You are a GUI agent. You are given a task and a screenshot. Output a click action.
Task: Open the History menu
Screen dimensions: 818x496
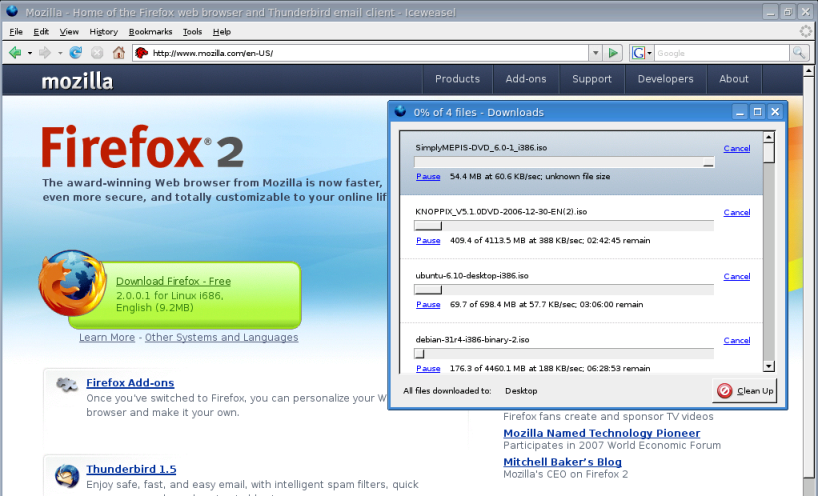[103, 31]
